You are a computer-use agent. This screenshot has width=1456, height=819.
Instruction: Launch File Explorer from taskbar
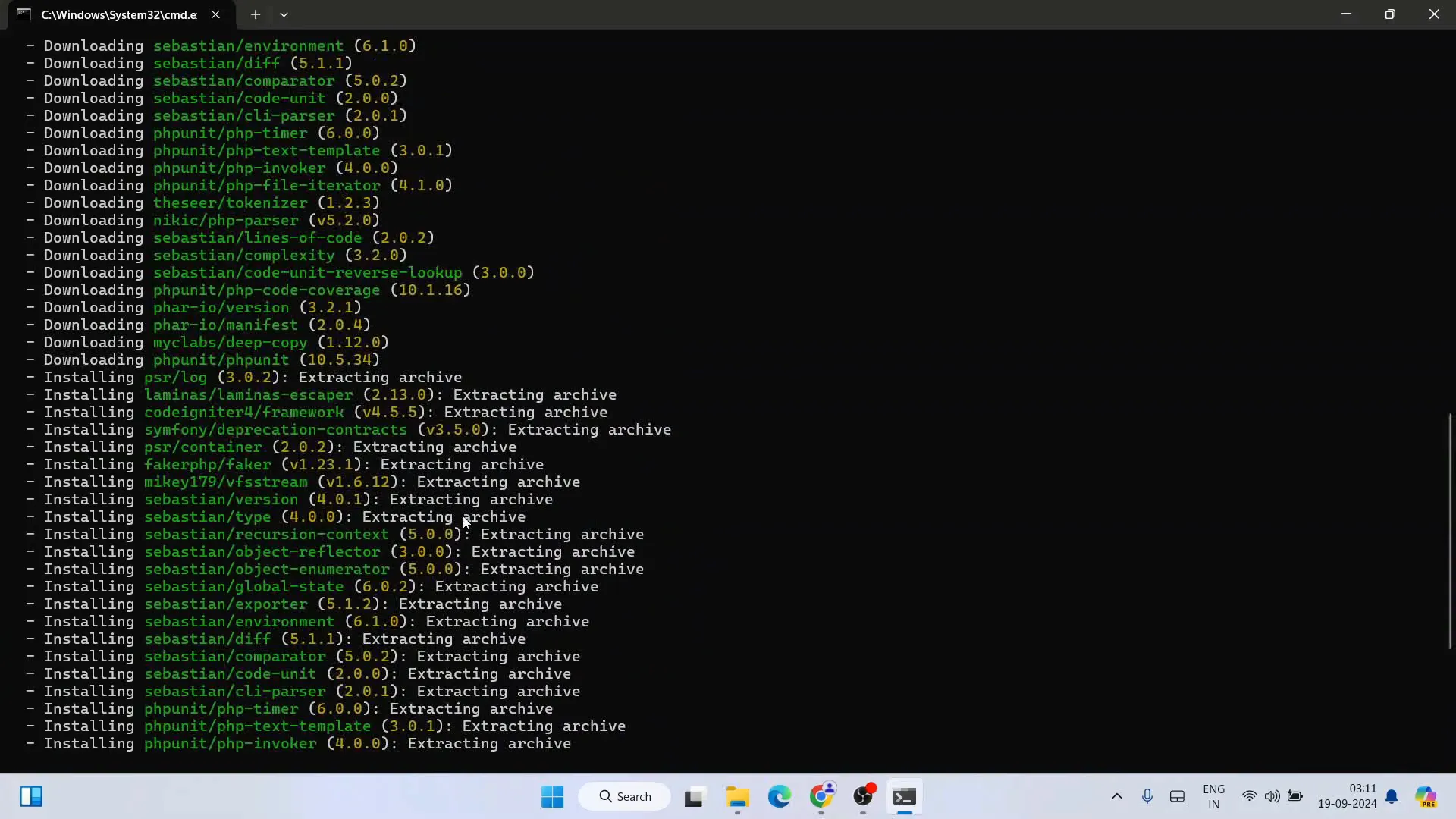tap(737, 796)
